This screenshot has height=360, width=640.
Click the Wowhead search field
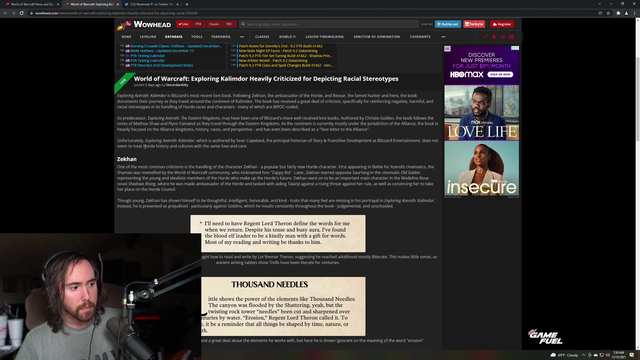click(x=329, y=24)
